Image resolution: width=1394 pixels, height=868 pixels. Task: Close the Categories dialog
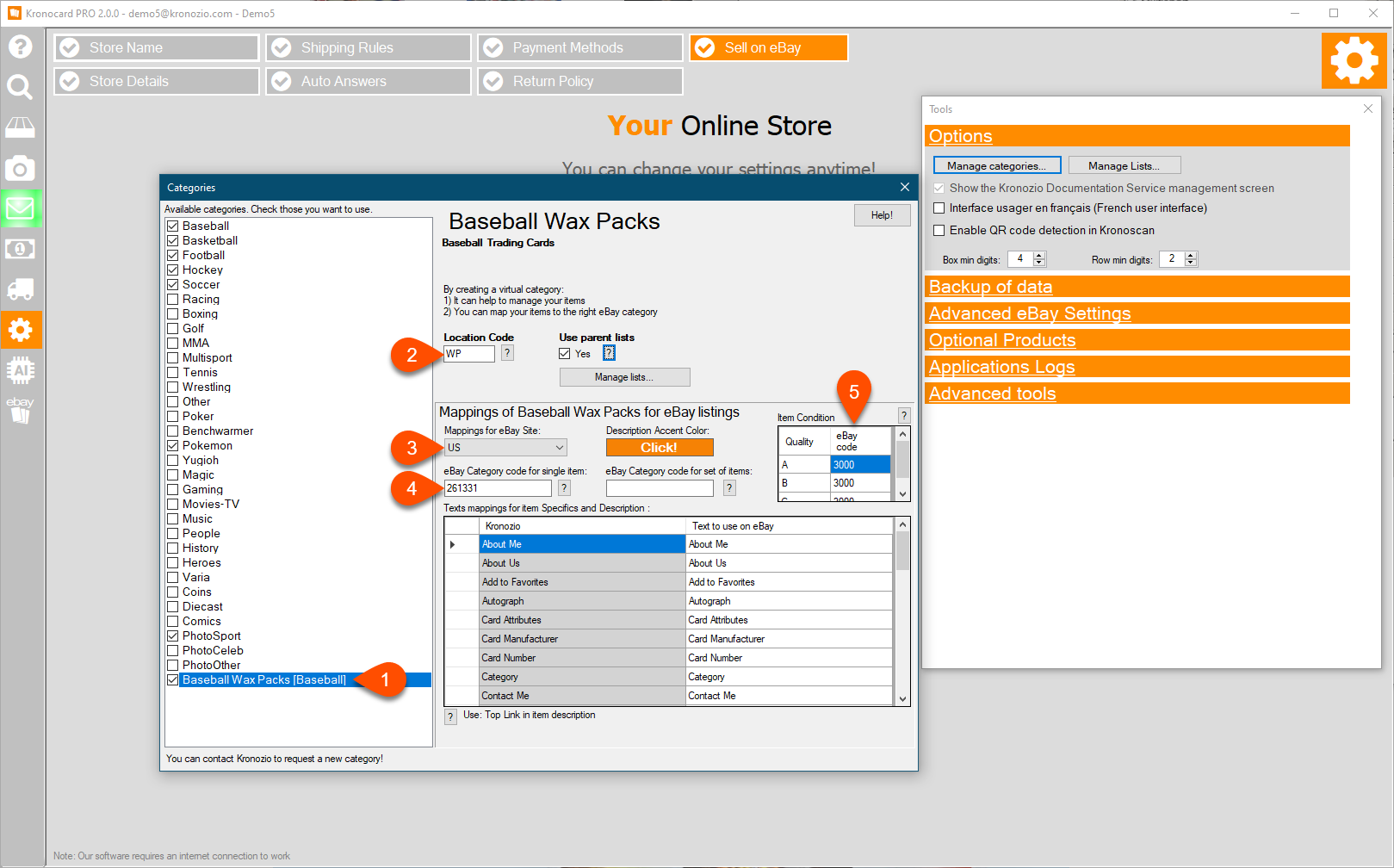904,187
